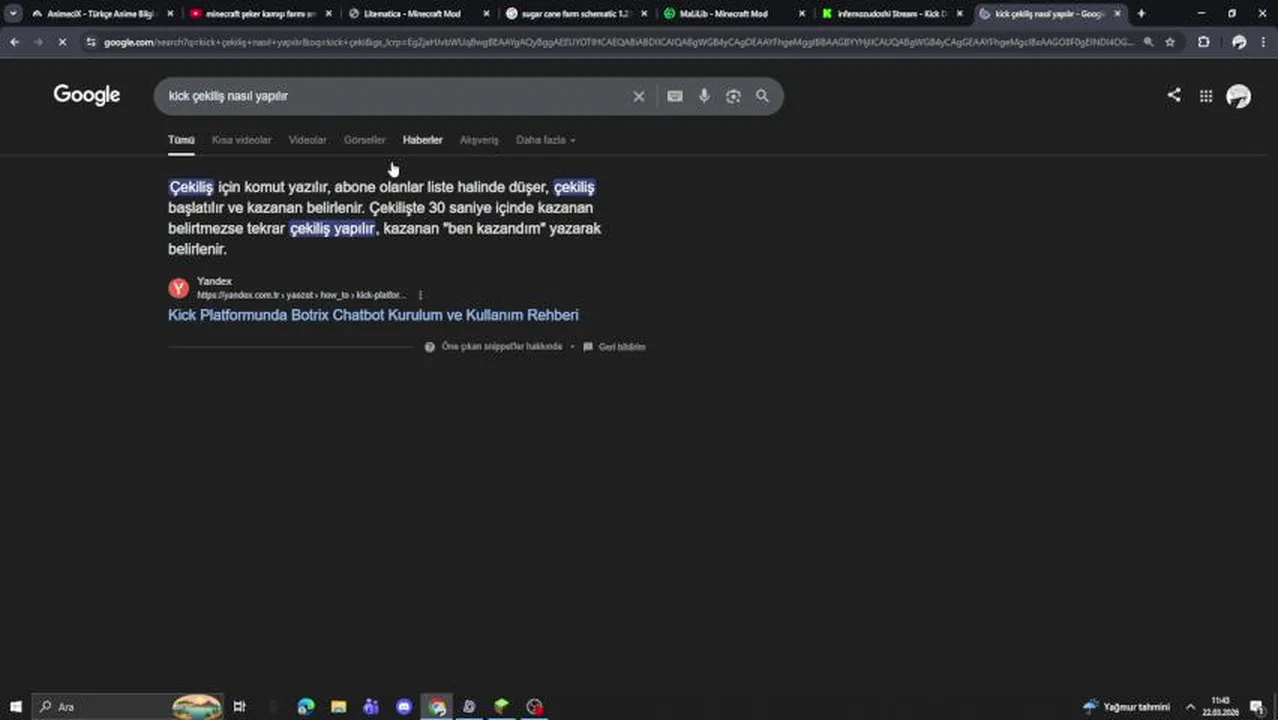Search by image with the Lens icon
The height and width of the screenshot is (720, 1278).
[x=733, y=96]
